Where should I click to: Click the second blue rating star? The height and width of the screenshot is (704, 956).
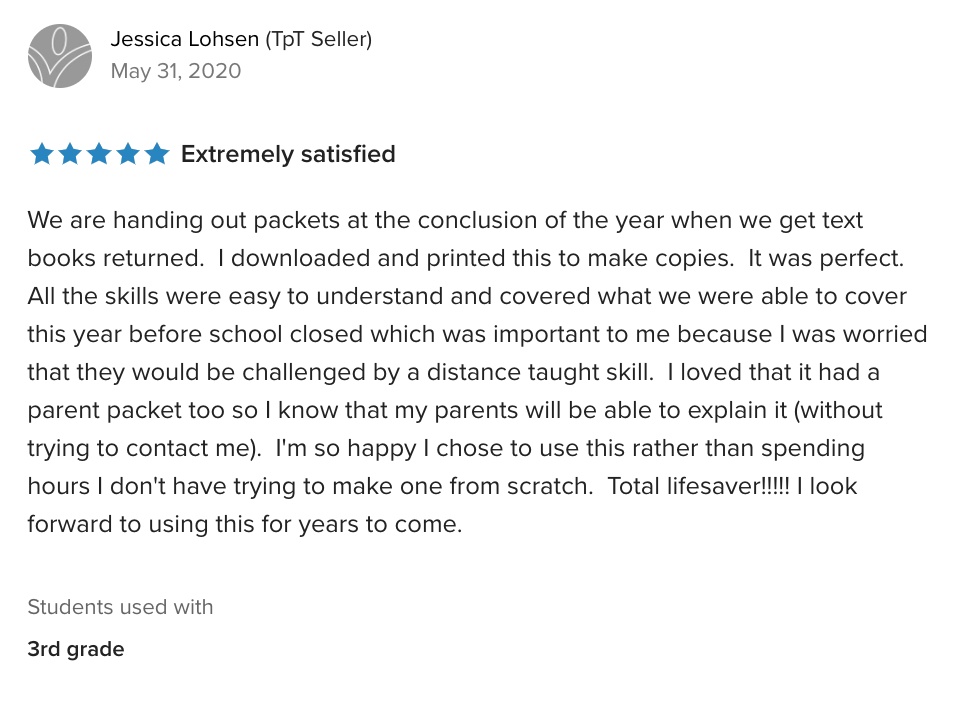(70, 154)
